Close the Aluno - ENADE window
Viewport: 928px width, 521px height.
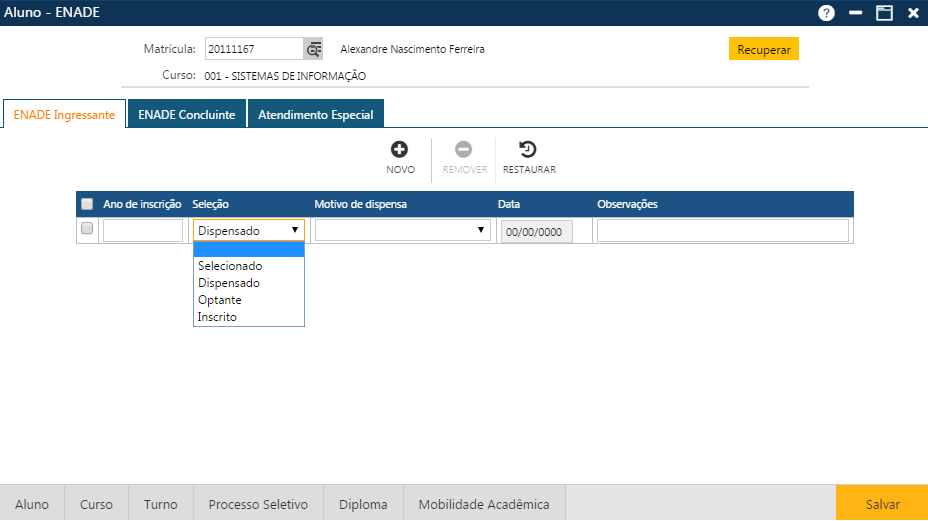coord(913,13)
